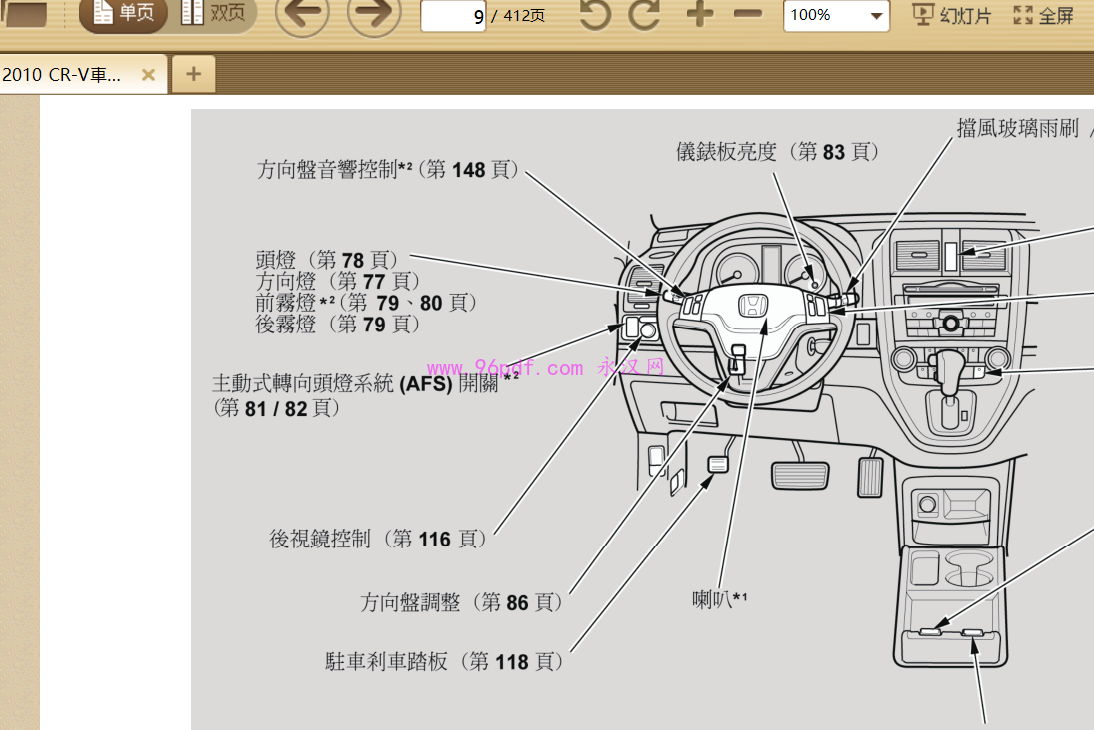Click the www.96pdf.com watermark link
The width and height of the screenshot is (1094, 730).
[x=505, y=368]
